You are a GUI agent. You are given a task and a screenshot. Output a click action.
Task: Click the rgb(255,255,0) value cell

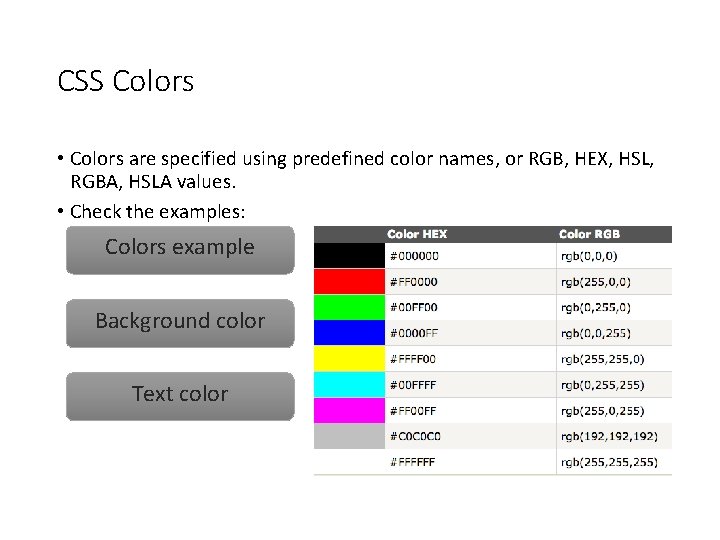pyautogui.click(x=602, y=359)
